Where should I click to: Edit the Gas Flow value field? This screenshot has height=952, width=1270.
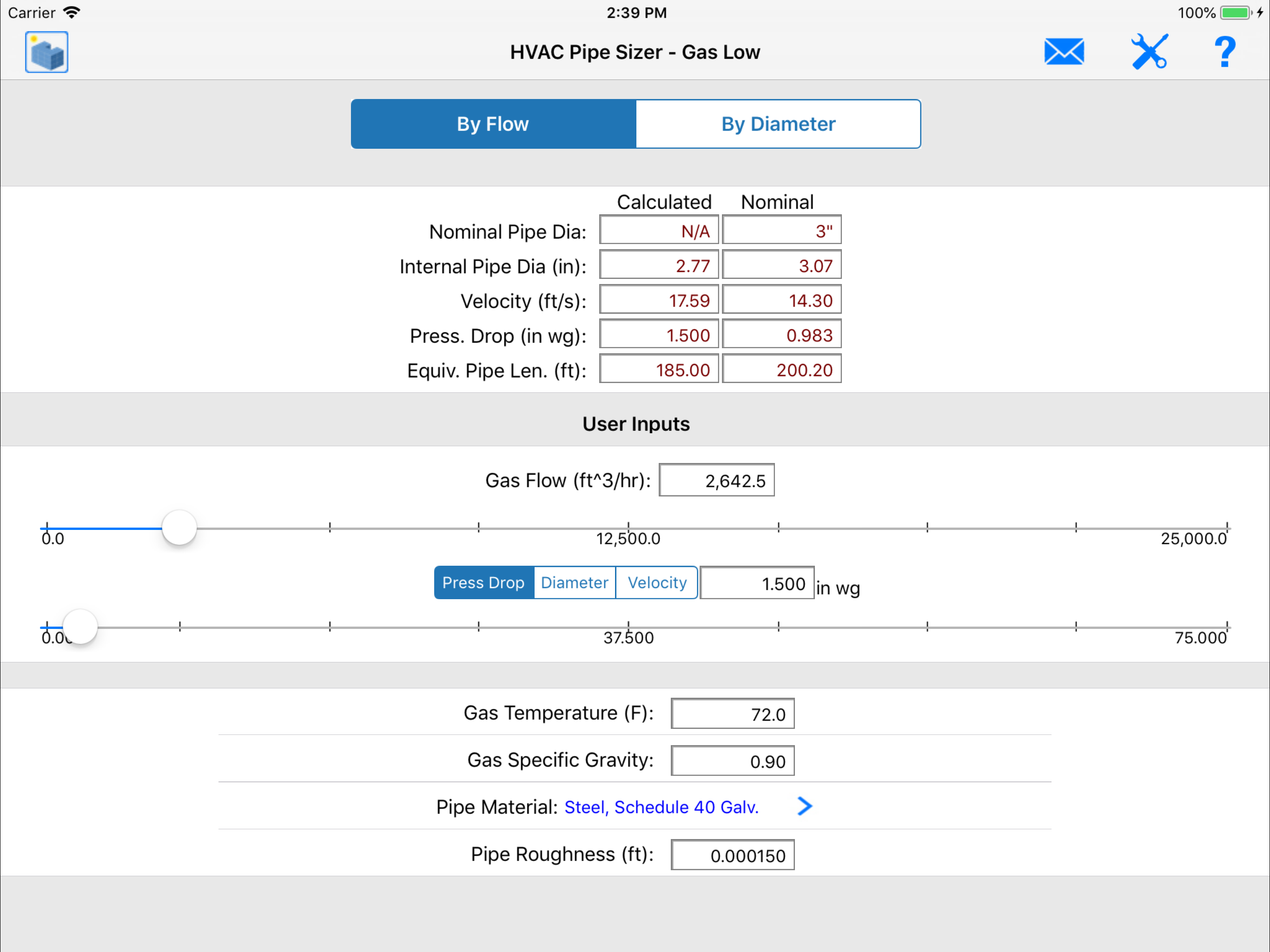[716, 481]
